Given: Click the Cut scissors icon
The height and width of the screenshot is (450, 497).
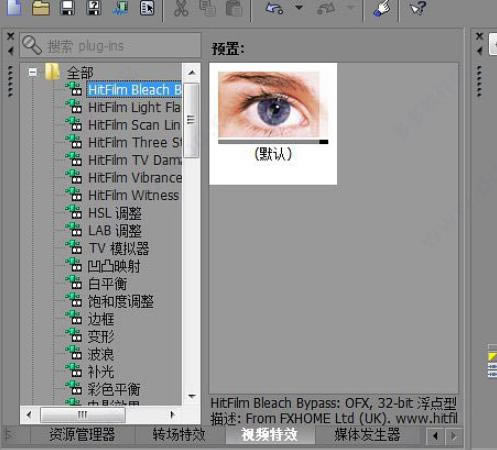Looking at the screenshot, I should pyautogui.click(x=181, y=8).
